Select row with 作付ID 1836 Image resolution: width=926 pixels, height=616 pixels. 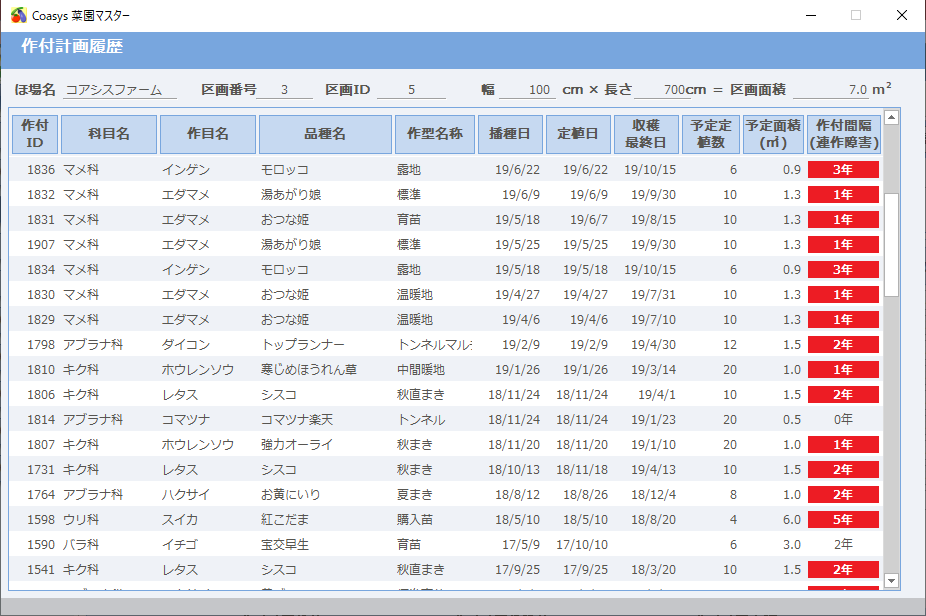pyautogui.click(x=445, y=170)
